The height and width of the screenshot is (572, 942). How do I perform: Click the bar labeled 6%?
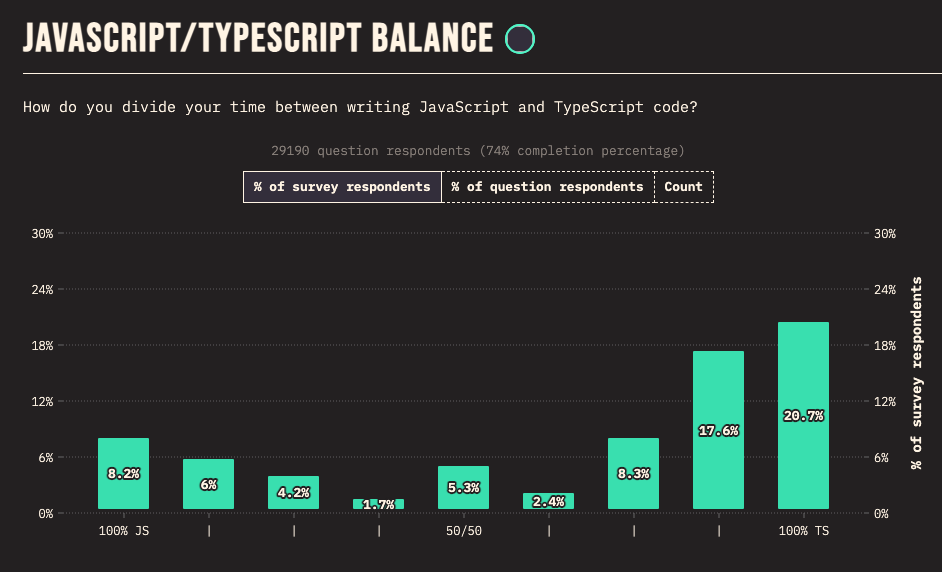[x=208, y=484]
